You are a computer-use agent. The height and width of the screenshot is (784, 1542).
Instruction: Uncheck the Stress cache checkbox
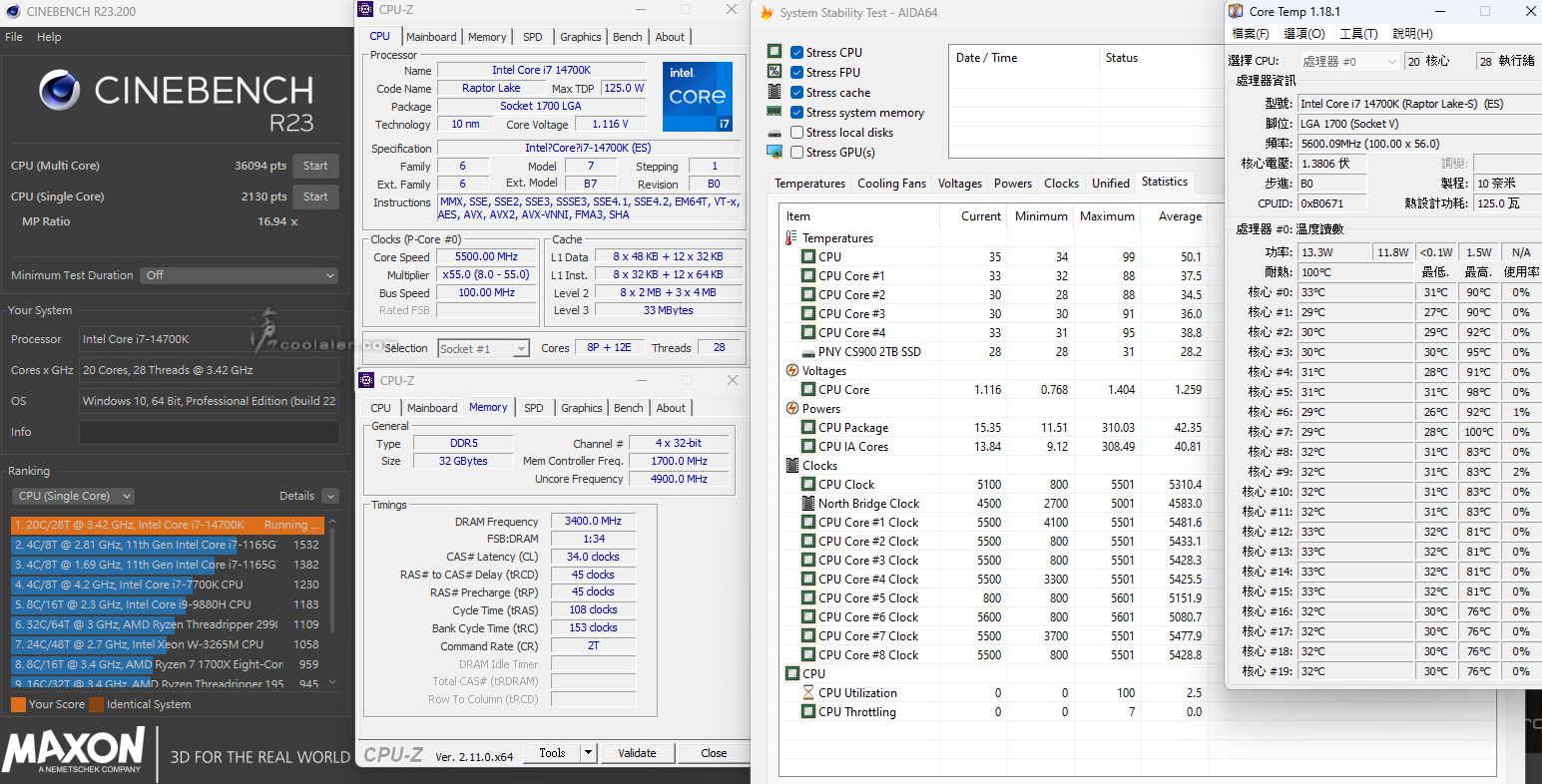click(x=796, y=92)
